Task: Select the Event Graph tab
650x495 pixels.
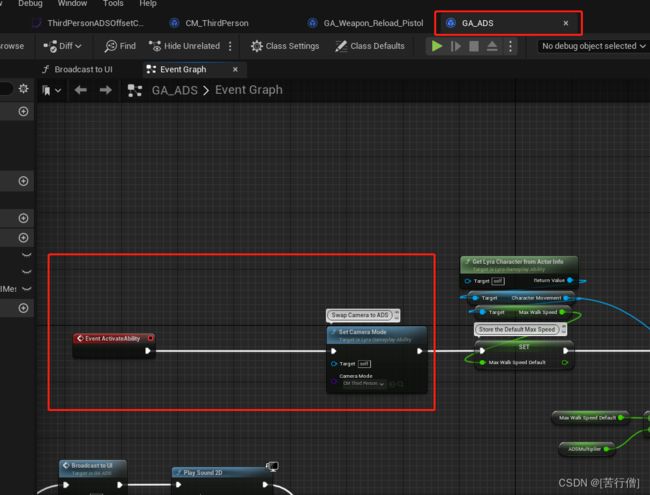Action: pyautogui.click(x=183, y=69)
